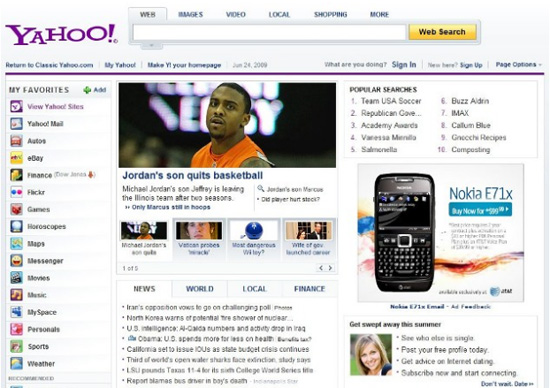Click the Messenger smiley icon
550x388 pixels.
[16, 261]
